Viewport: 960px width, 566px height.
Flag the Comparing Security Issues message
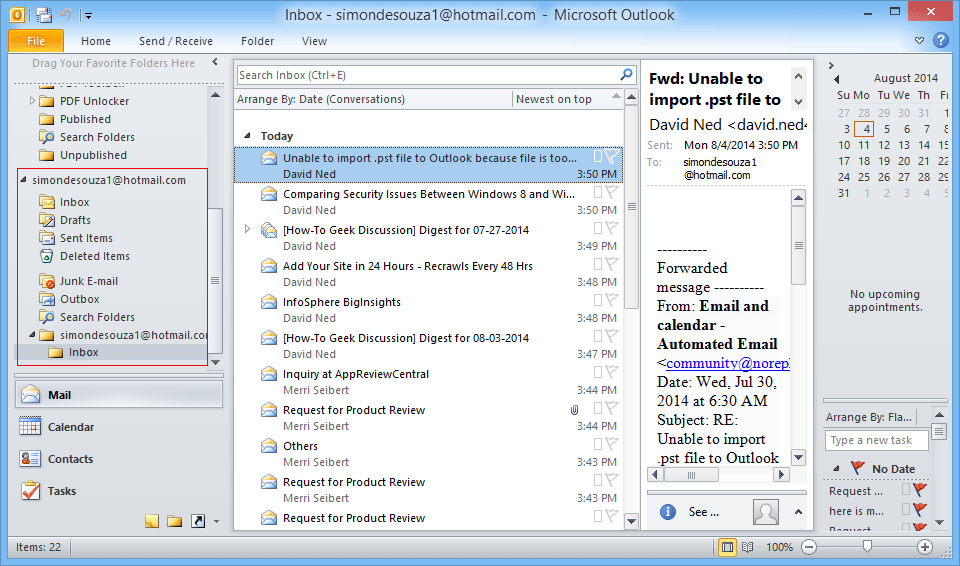tap(612, 192)
